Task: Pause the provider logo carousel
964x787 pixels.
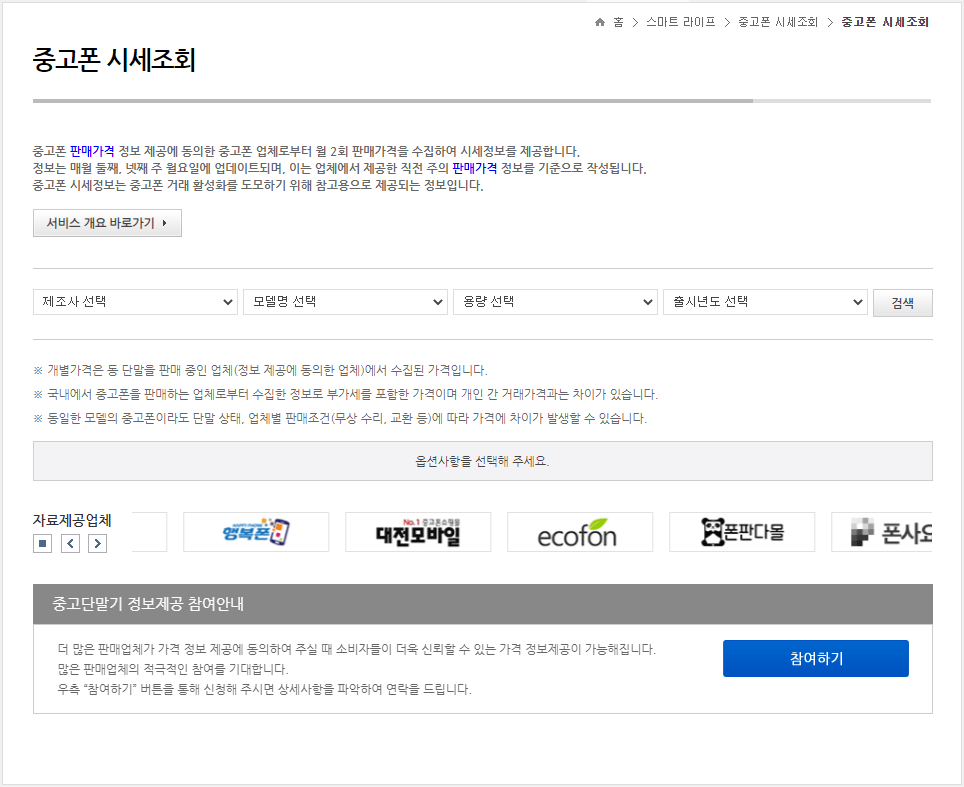Action: 42,543
